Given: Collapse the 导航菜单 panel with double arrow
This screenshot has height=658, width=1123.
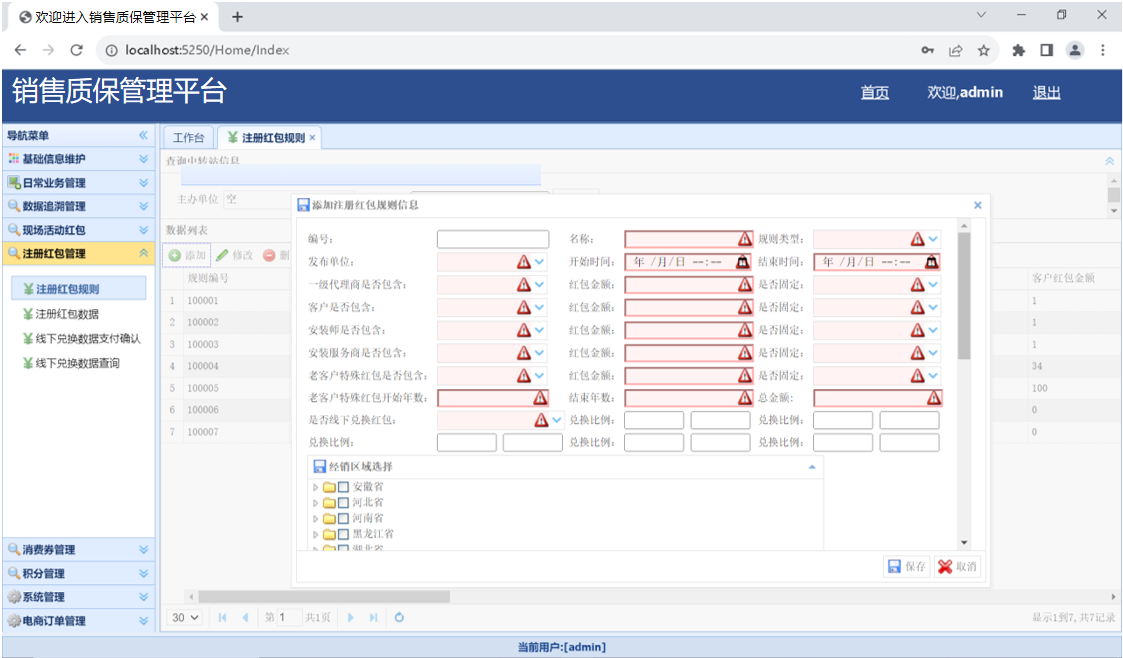Looking at the screenshot, I should [143, 135].
